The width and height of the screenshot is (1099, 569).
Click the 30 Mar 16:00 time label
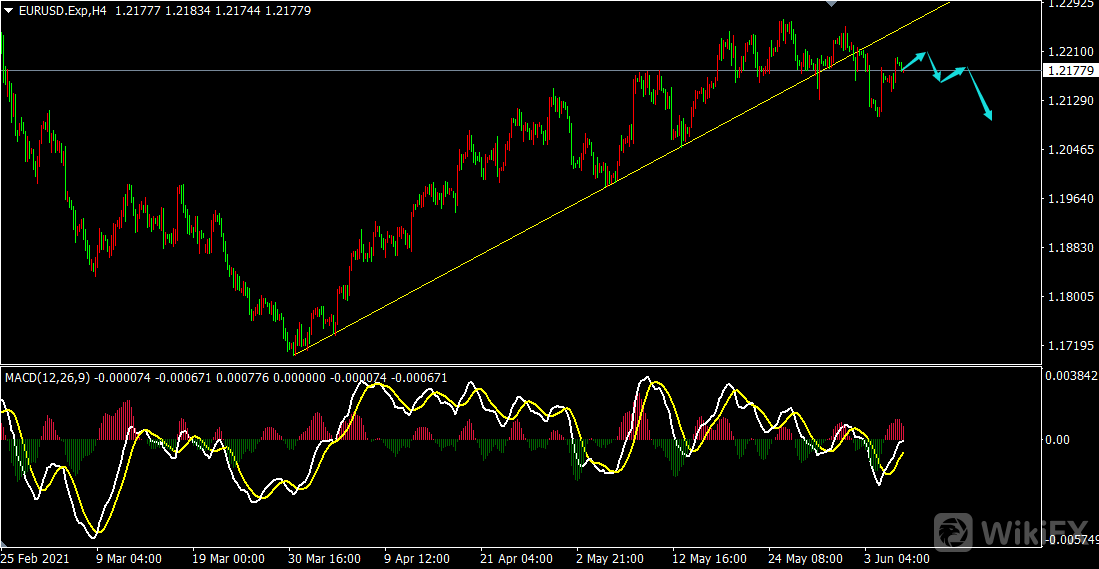pyautogui.click(x=323, y=559)
